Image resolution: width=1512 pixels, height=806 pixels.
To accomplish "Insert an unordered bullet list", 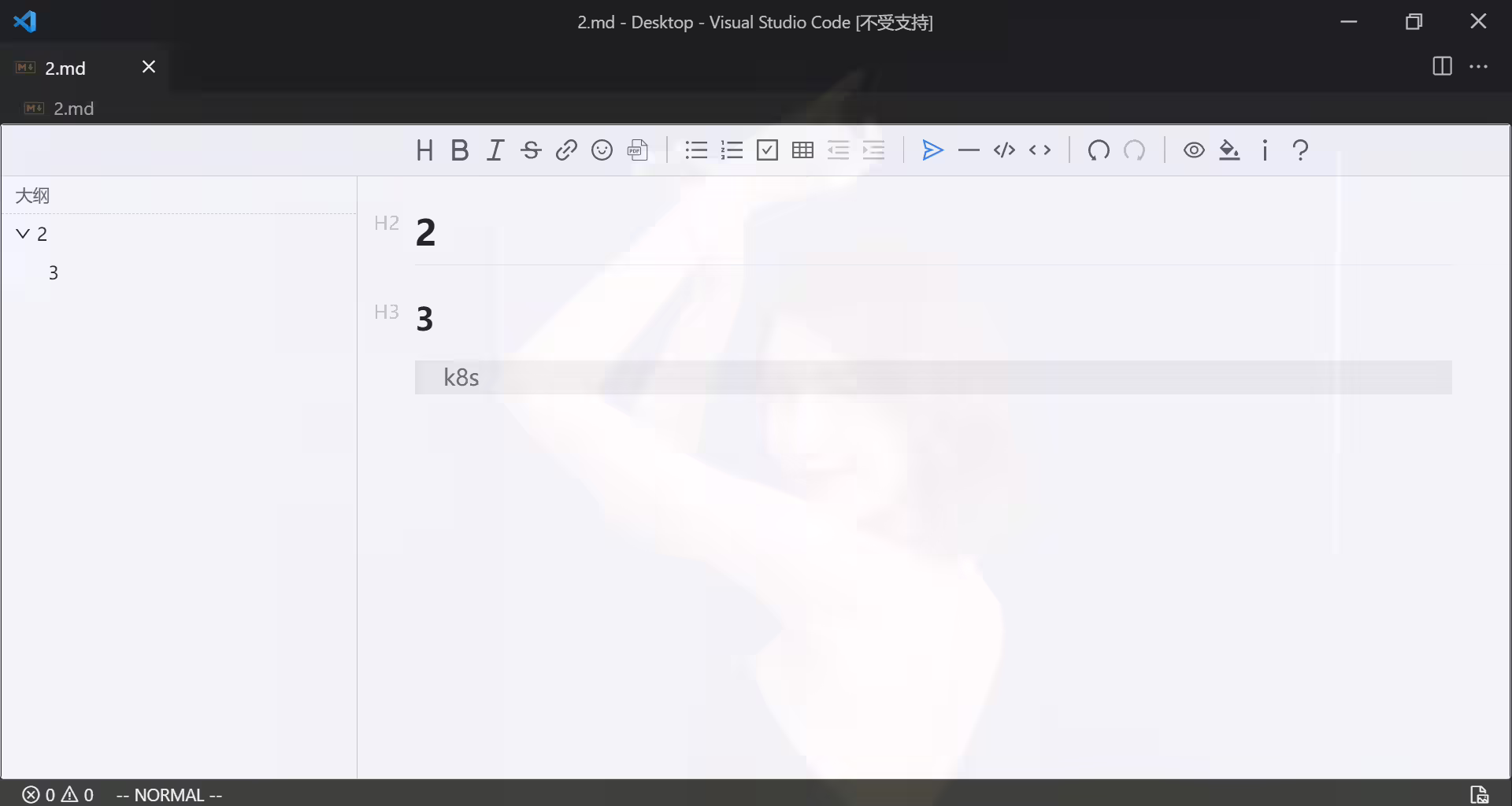I will 696,150.
